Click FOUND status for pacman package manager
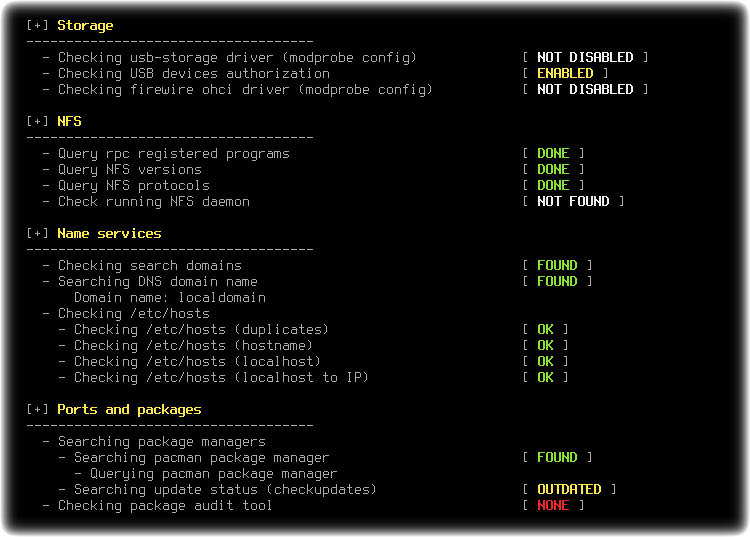This screenshot has width=750, height=537. [557, 457]
